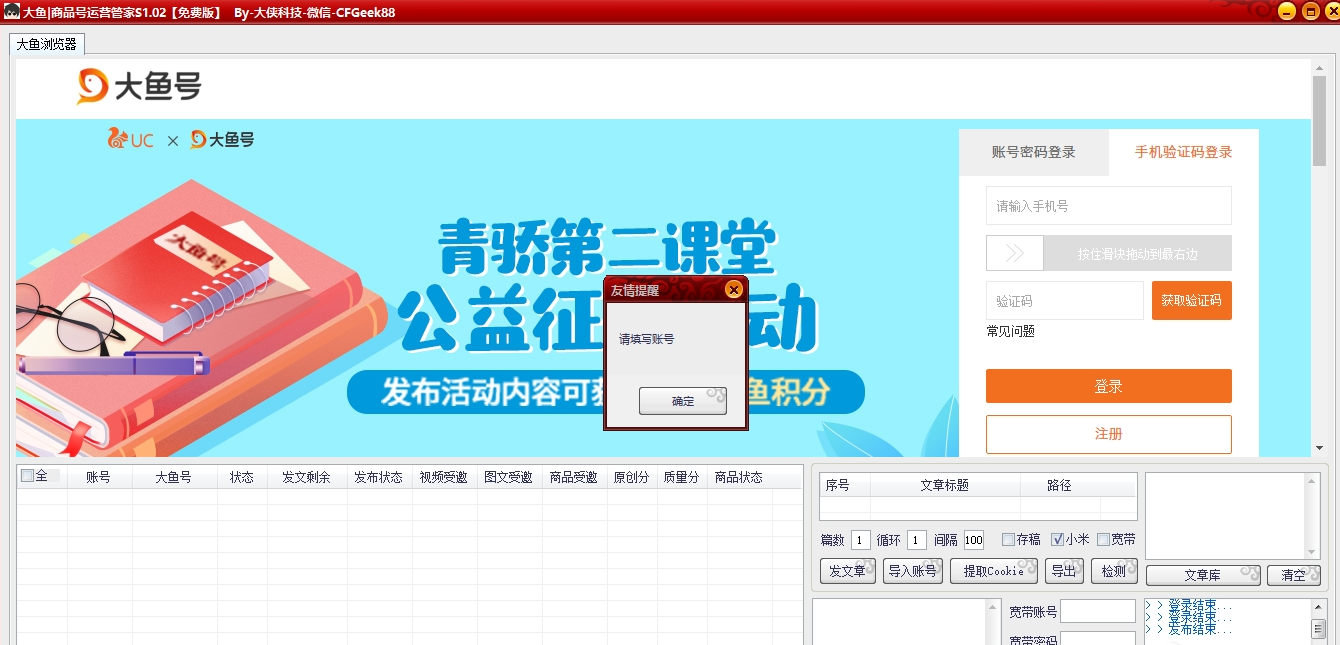The height and width of the screenshot is (645, 1340).
Task: Click the 发文剩余 column header
Action: [307, 478]
